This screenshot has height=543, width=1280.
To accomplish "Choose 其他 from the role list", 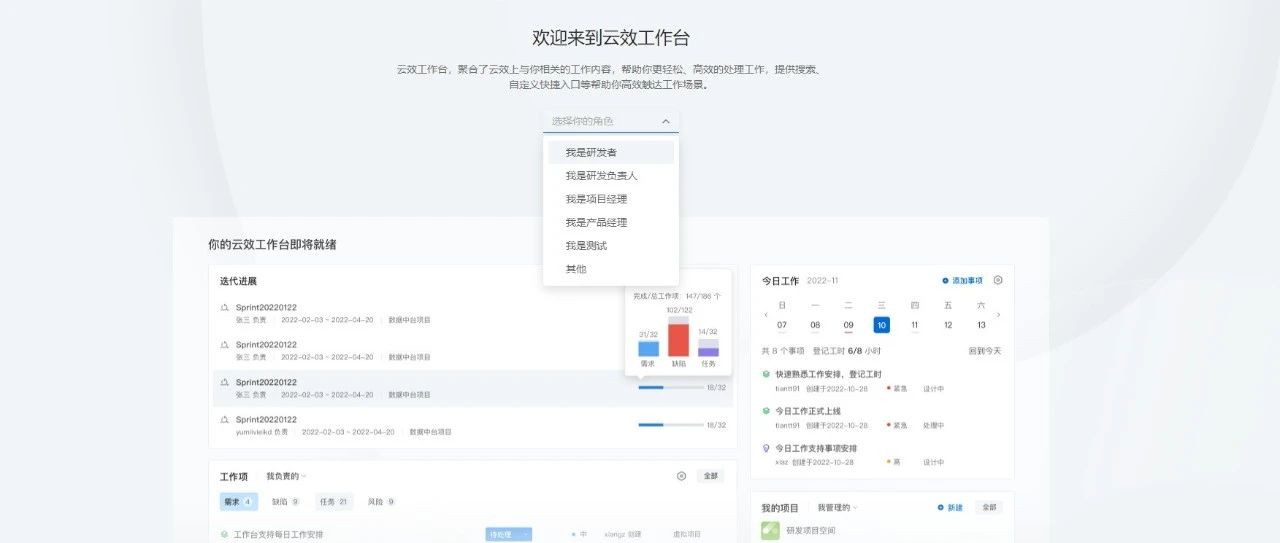I will click(611, 269).
